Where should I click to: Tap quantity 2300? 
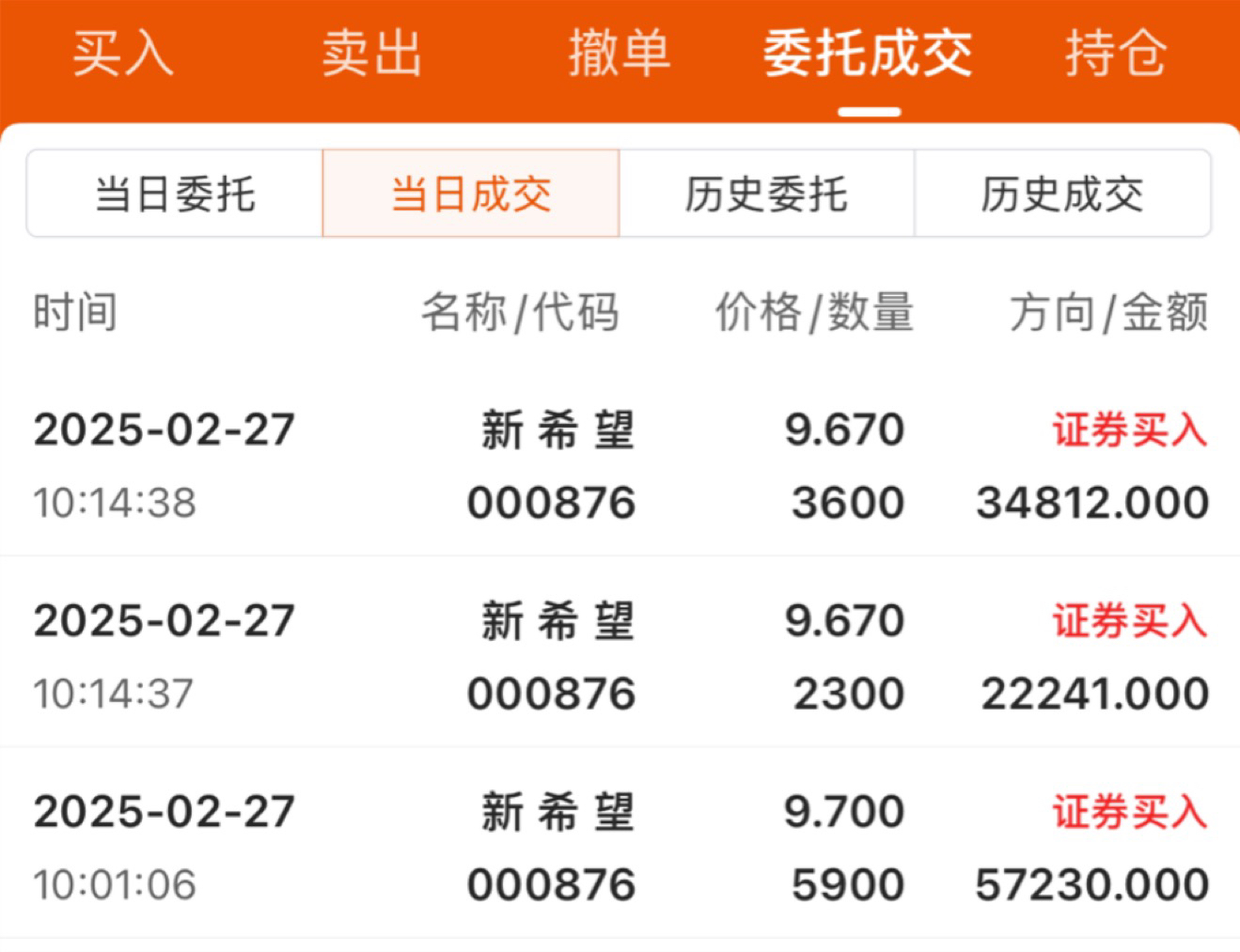point(849,694)
